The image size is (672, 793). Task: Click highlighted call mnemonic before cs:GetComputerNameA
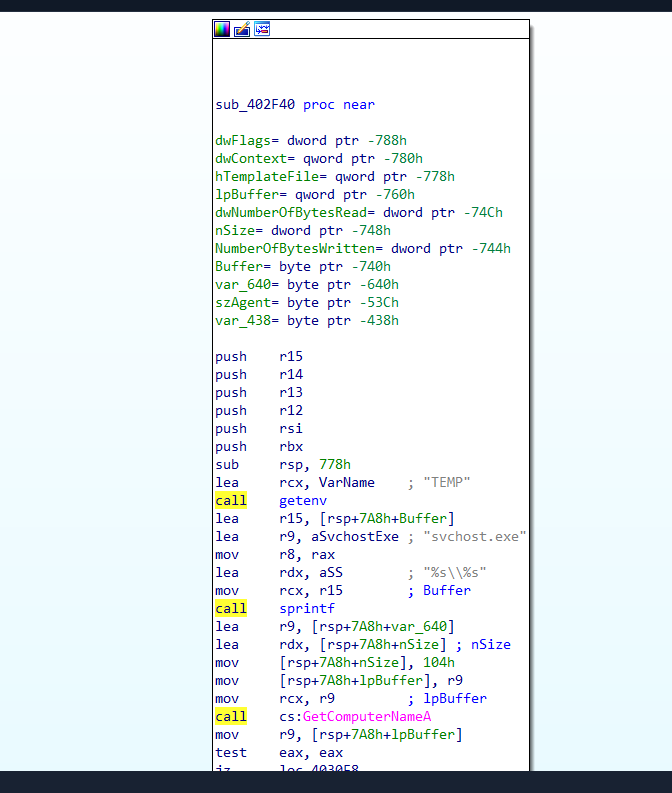[231, 717]
